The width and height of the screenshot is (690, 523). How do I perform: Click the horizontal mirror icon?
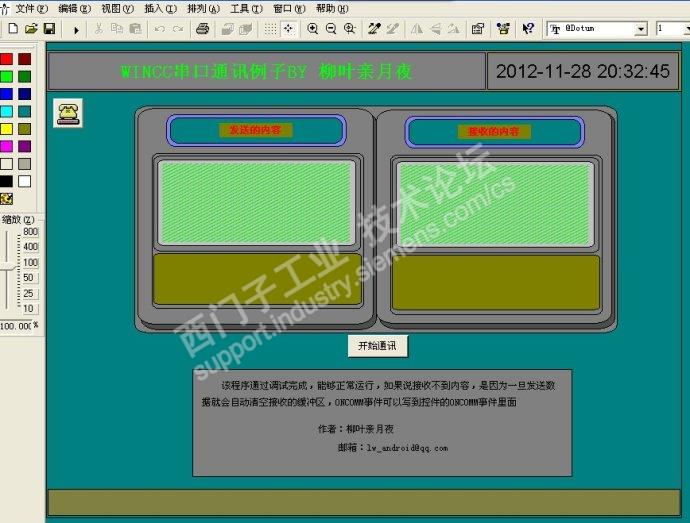416,29
